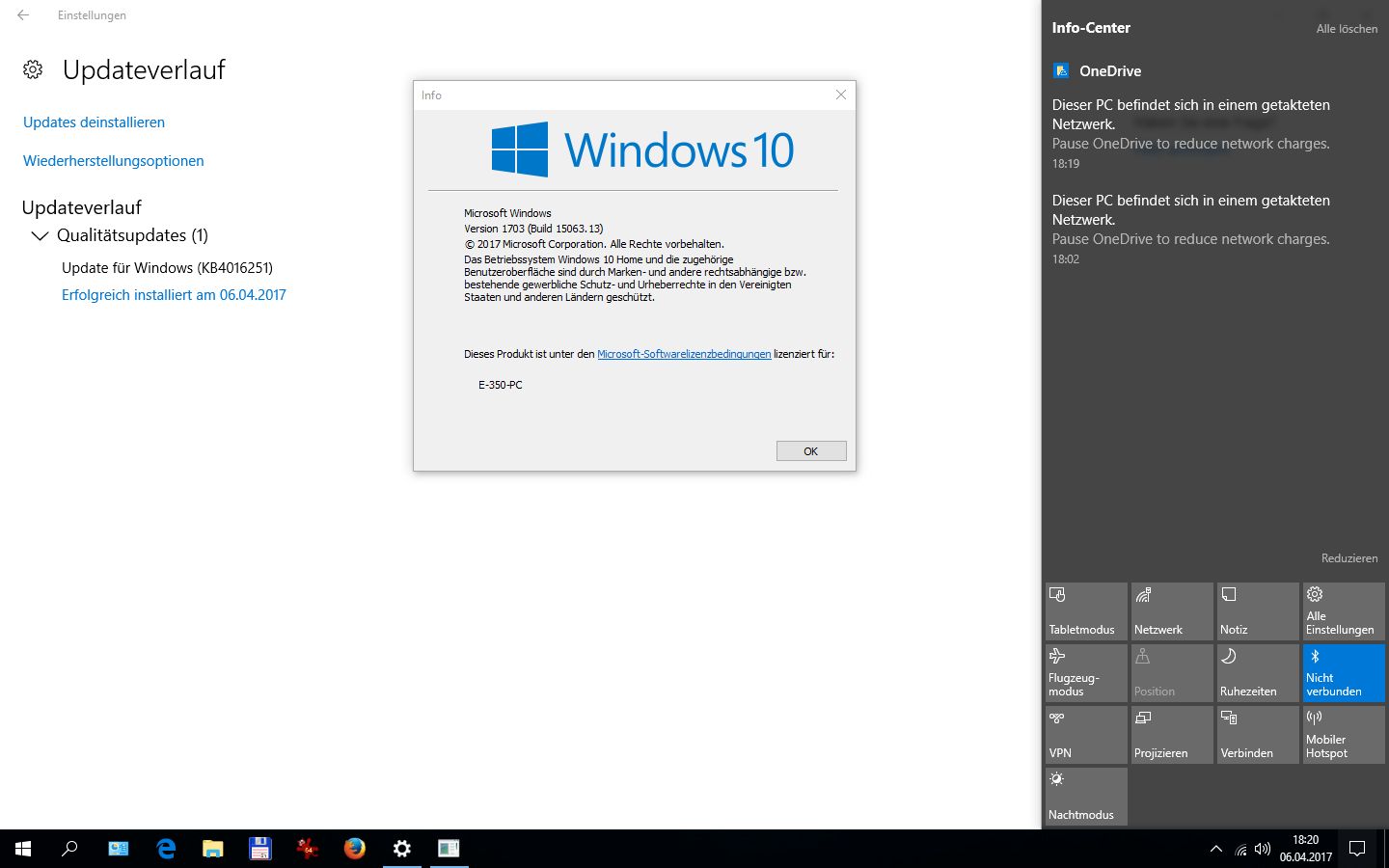Select Update für Windows (KB4016251) entry
Screen dimensions: 1389x868
pos(167,268)
